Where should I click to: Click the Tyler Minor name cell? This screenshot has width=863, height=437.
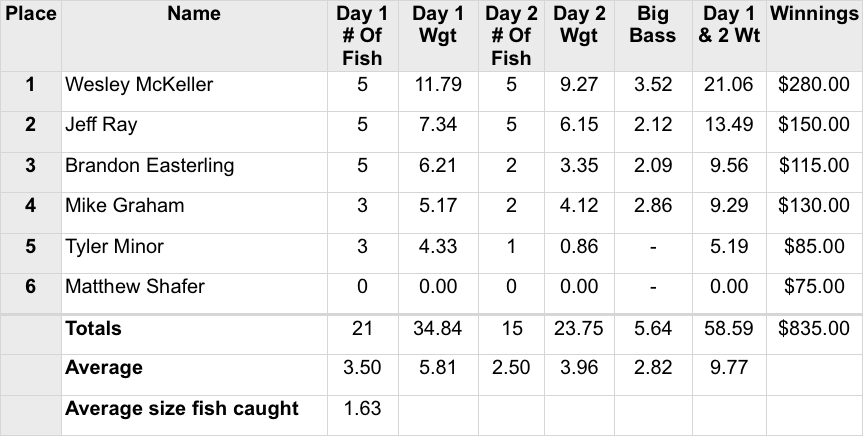[114, 246]
